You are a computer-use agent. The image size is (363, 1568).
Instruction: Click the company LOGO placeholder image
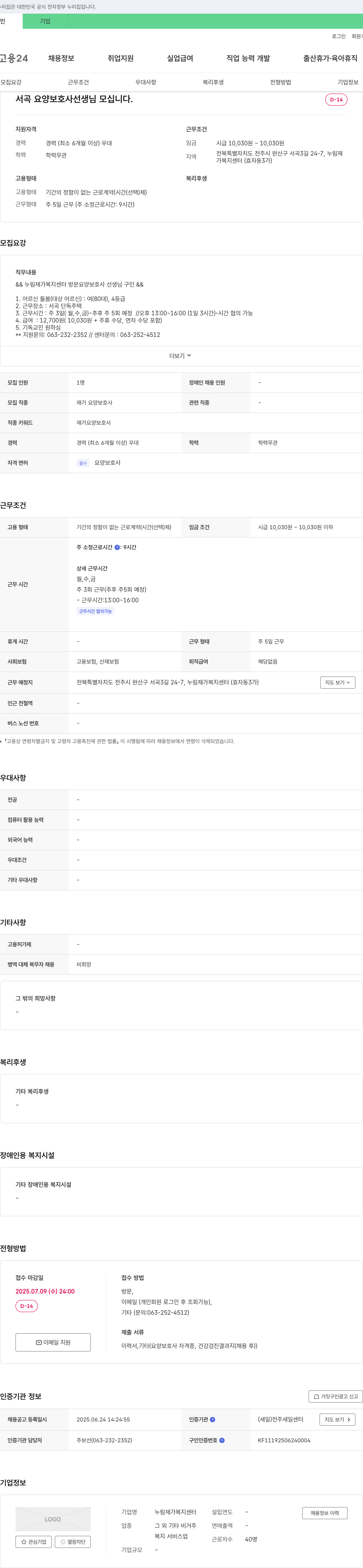click(53, 1519)
